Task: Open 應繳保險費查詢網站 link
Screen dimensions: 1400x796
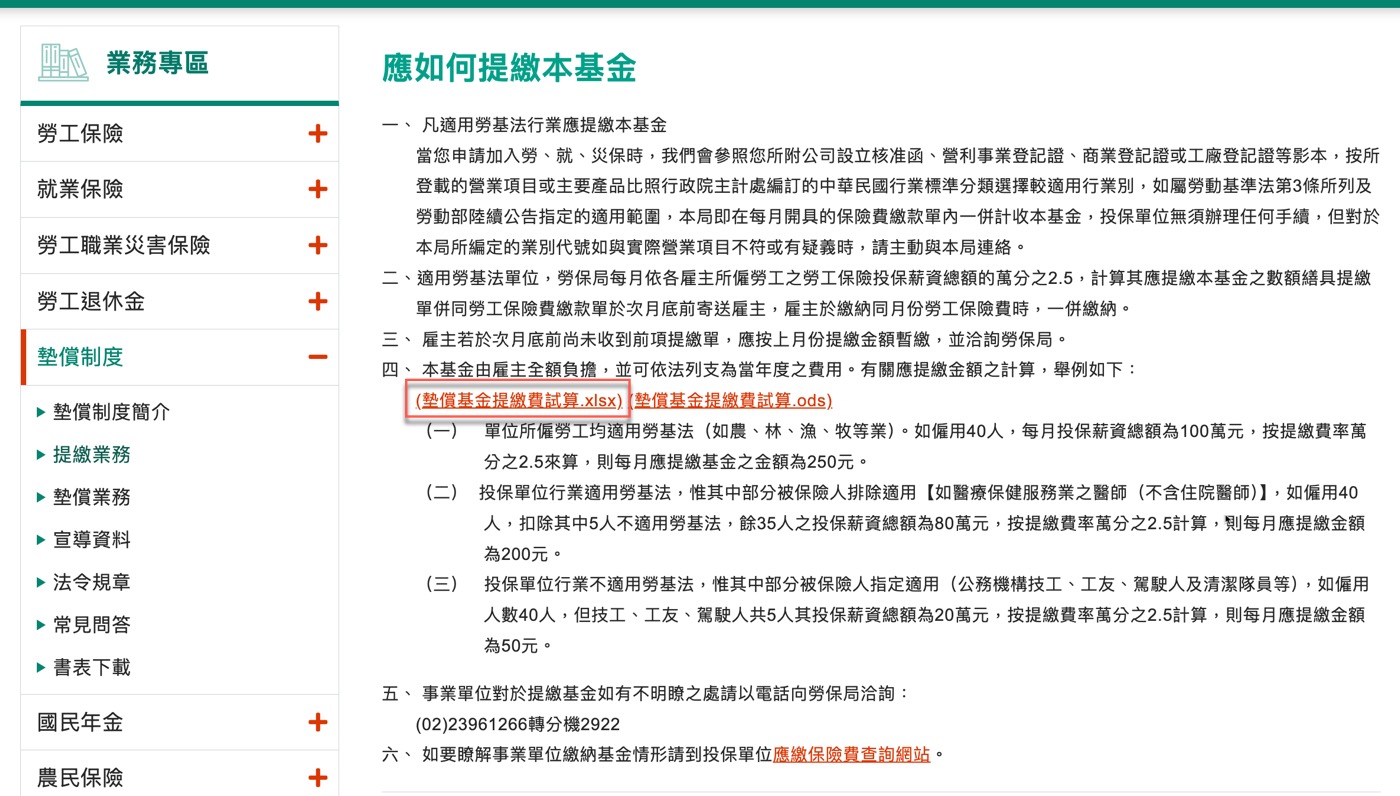Action: [x=852, y=754]
